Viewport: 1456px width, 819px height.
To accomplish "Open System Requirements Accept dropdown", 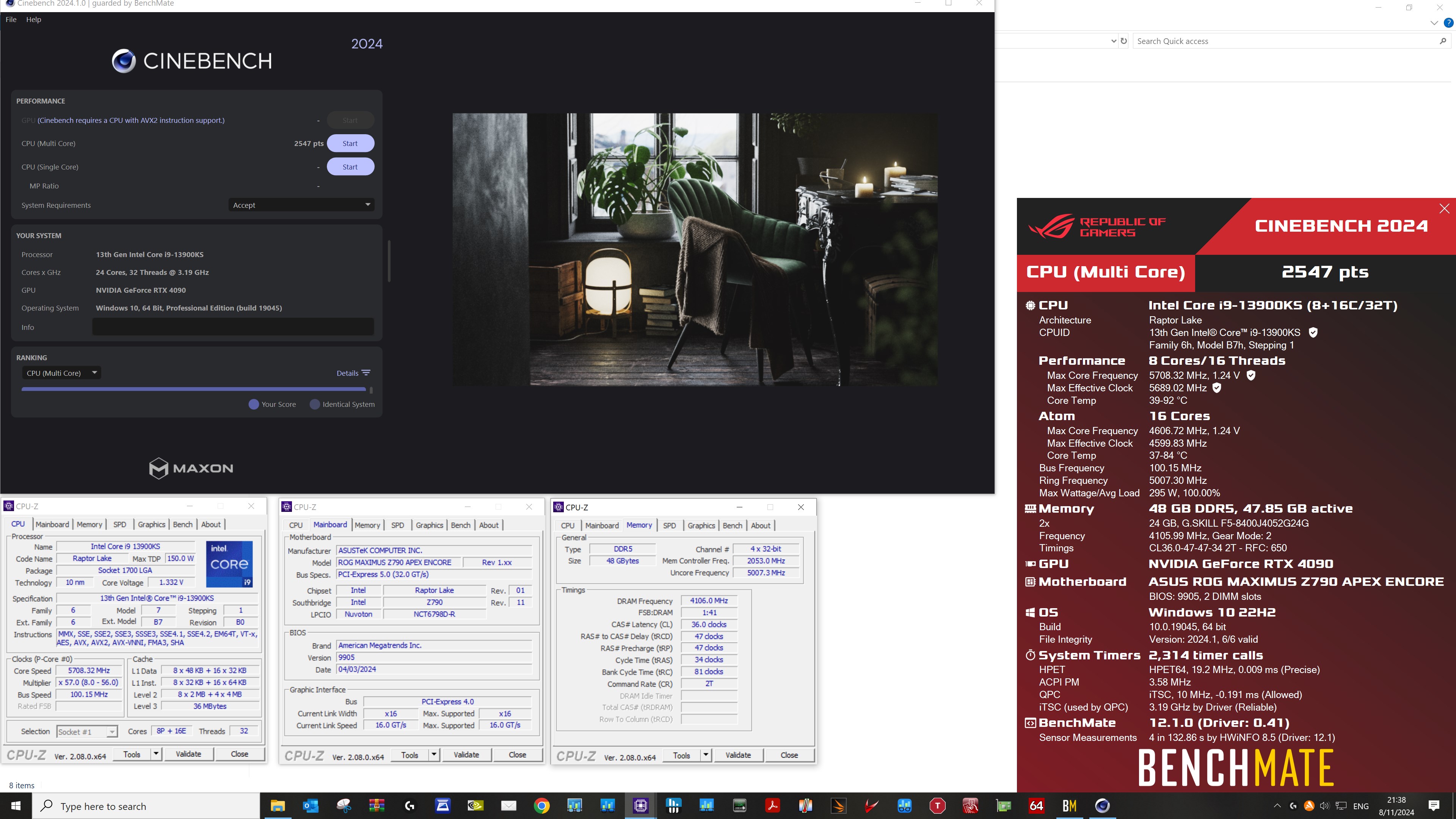I will [301, 205].
